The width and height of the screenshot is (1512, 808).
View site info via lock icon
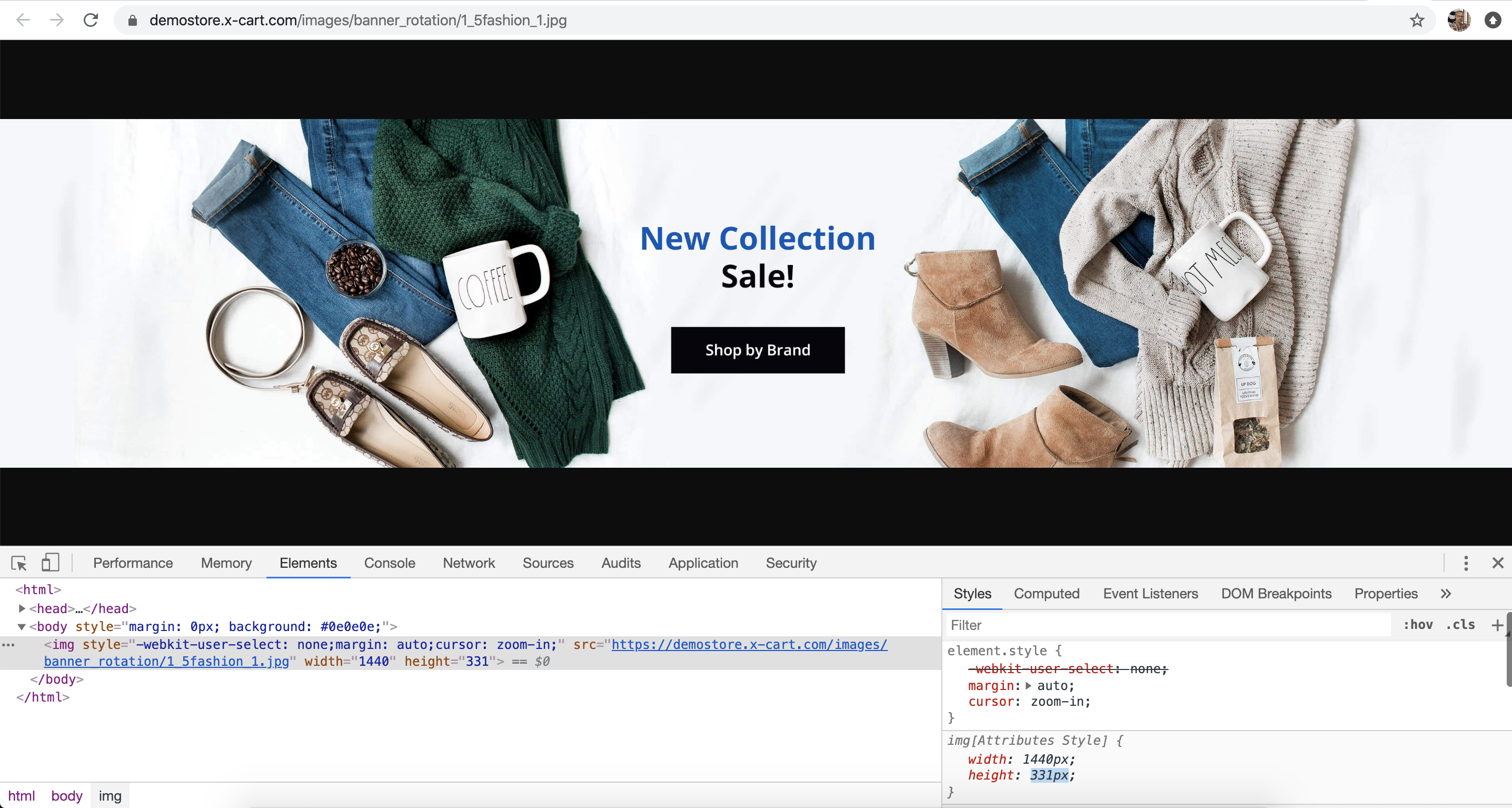[x=133, y=21]
